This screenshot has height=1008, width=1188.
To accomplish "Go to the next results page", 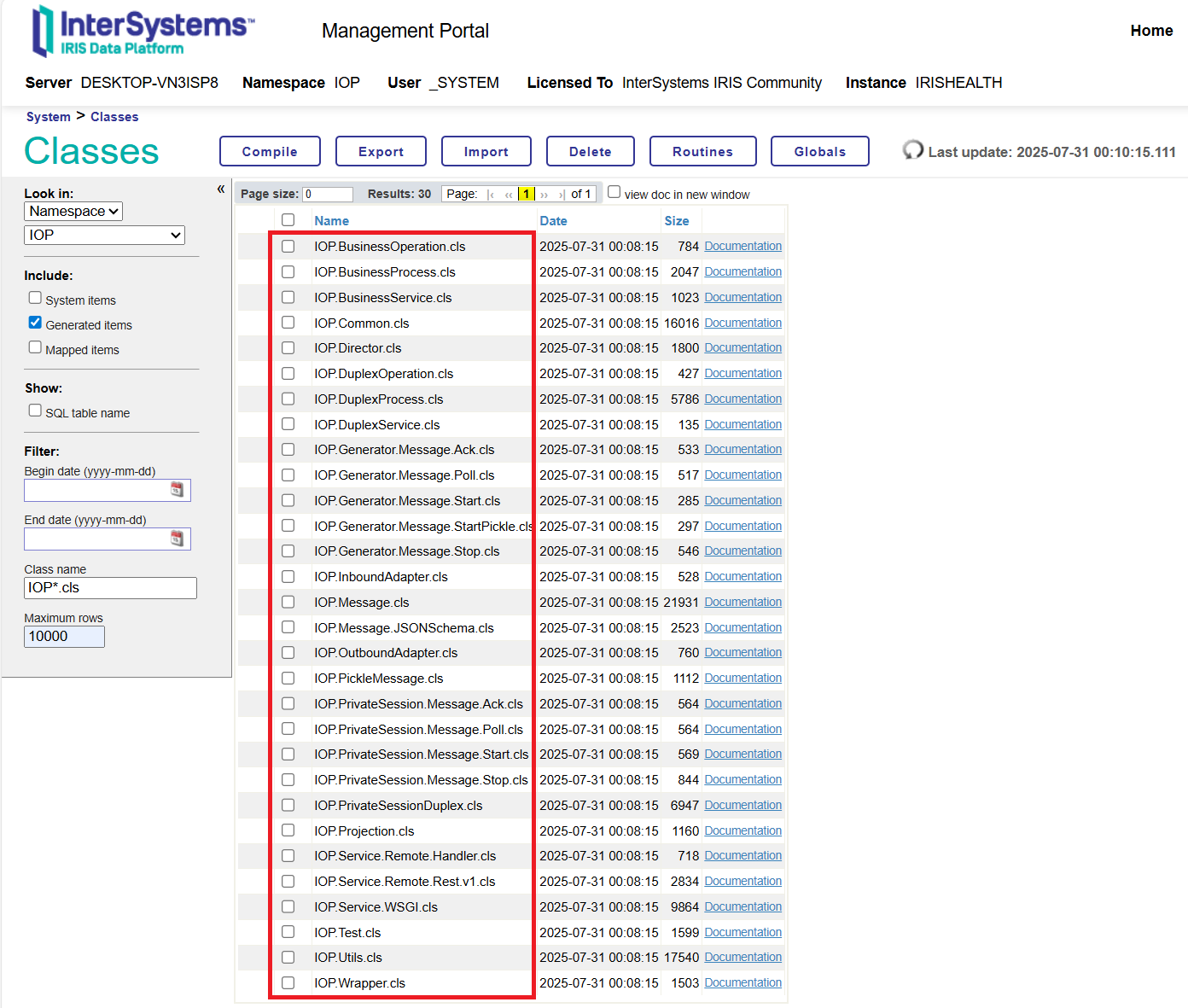I will [544, 195].
